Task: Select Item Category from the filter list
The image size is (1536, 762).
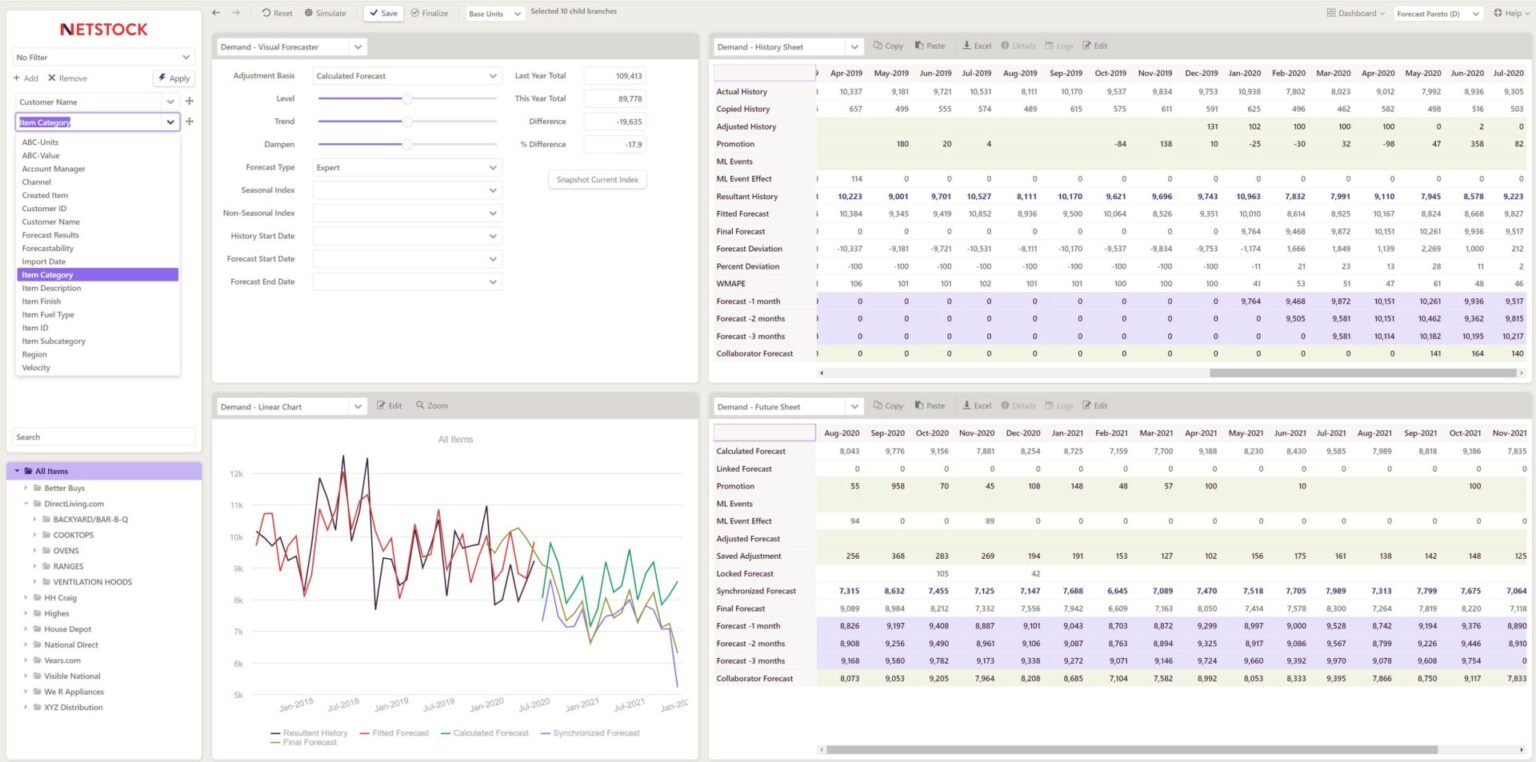Action: pos(97,274)
